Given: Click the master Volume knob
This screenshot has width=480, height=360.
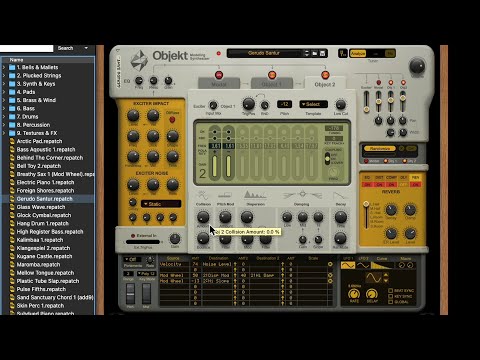Looking at the screenshot, I should coord(417,65).
